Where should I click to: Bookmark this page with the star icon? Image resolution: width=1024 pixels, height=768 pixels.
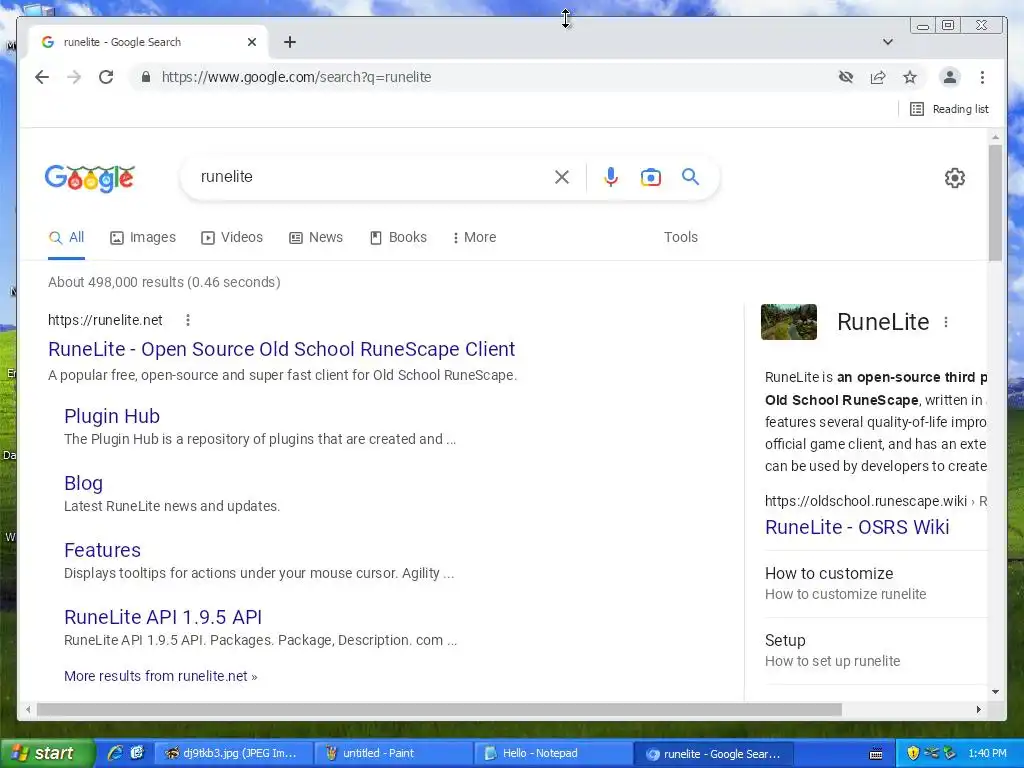[910, 77]
